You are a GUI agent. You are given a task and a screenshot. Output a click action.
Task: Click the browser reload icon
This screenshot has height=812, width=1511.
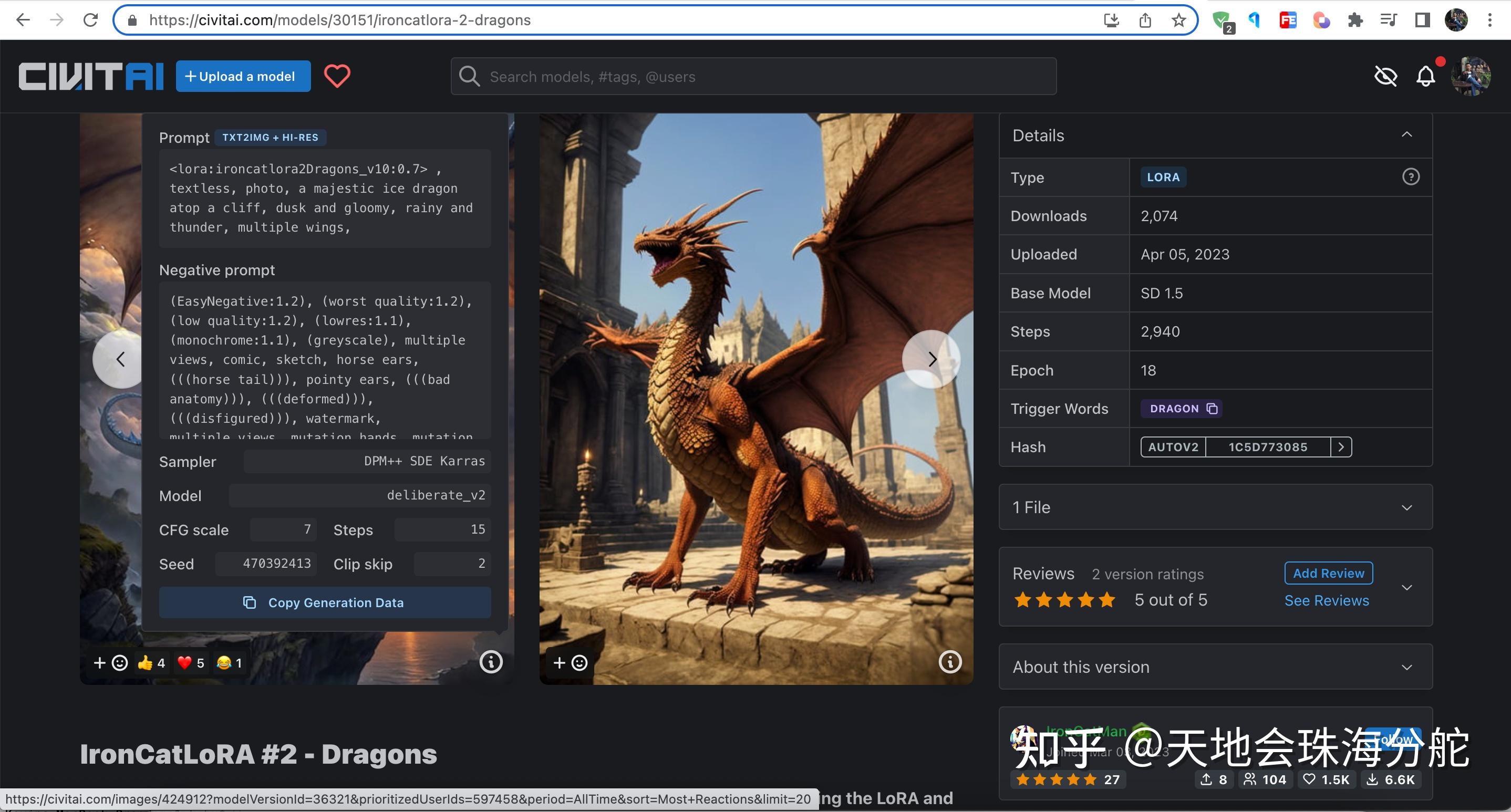click(x=90, y=20)
